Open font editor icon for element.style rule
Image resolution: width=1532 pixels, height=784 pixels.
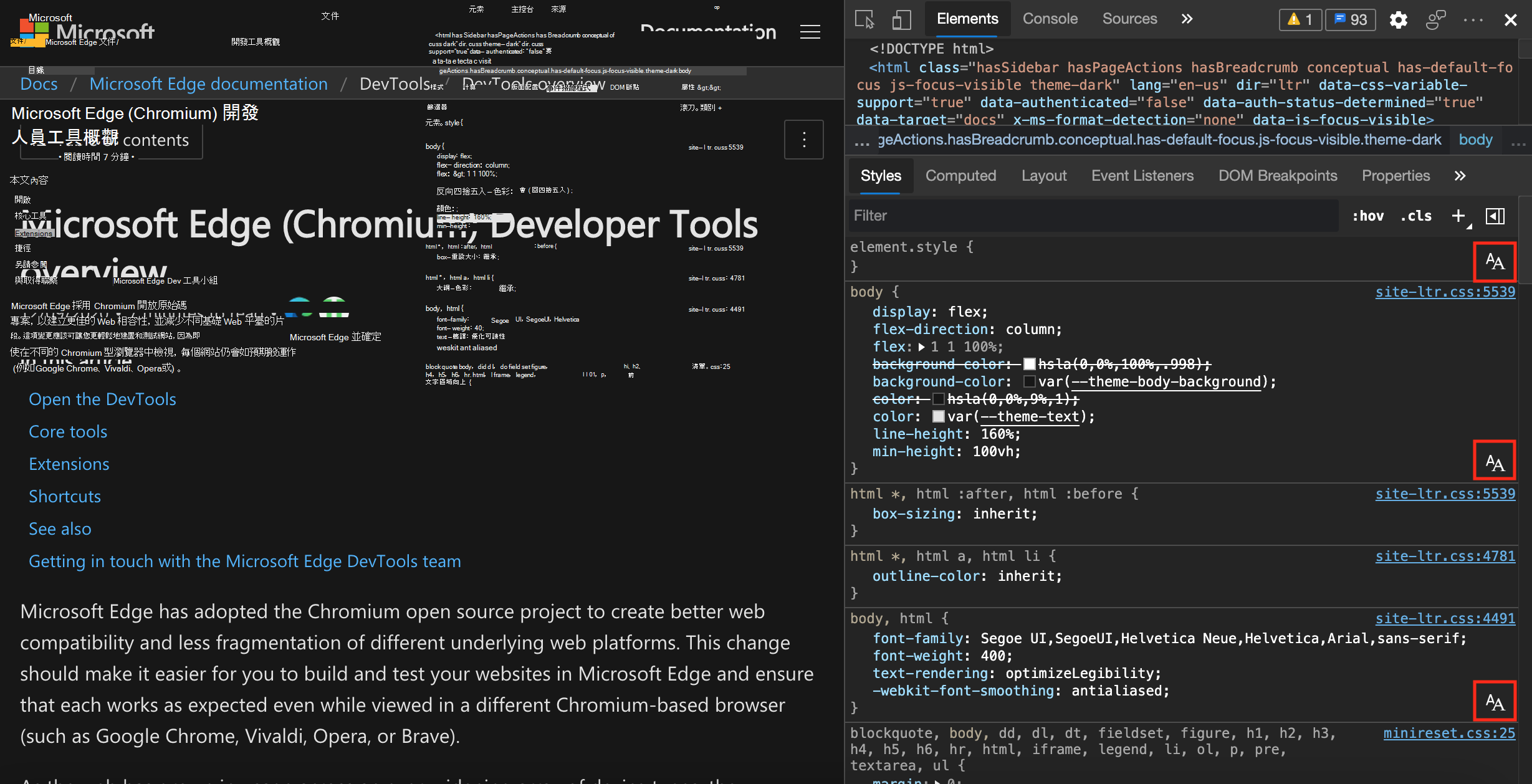click(x=1495, y=262)
